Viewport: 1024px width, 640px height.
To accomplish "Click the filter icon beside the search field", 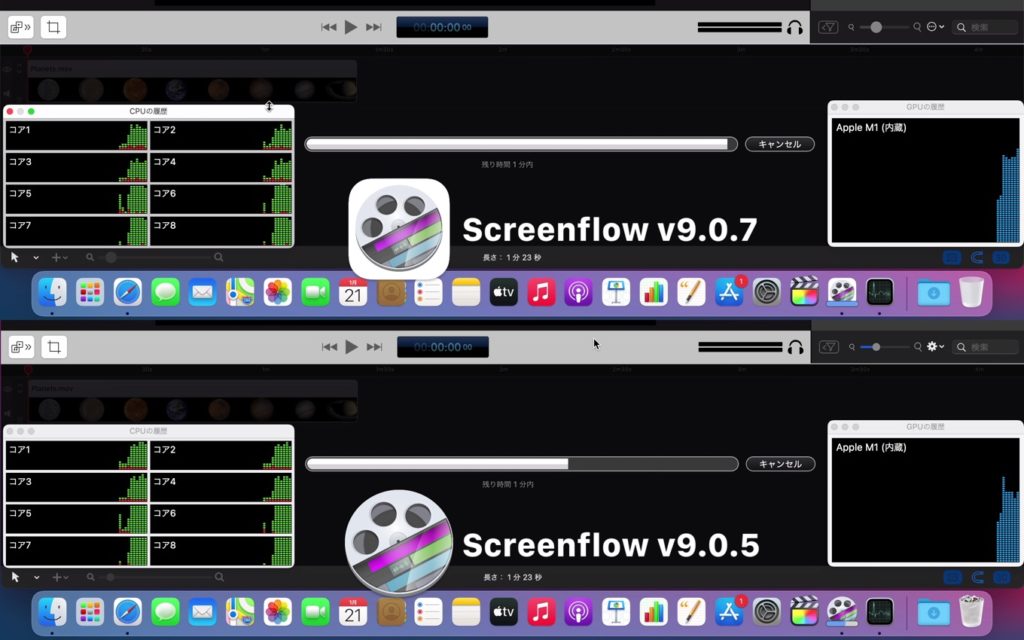I will point(828,26).
